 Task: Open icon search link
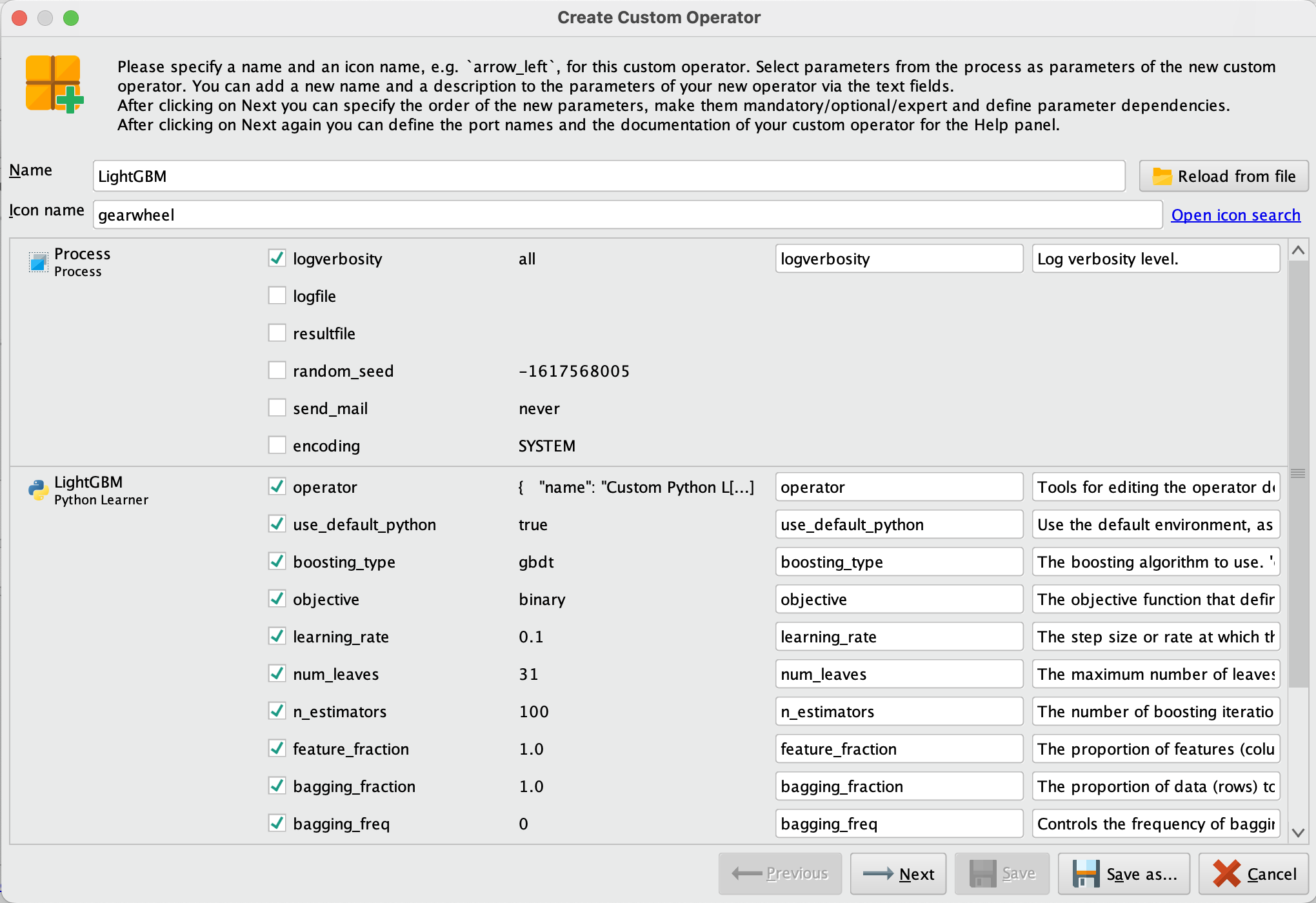1235,215
